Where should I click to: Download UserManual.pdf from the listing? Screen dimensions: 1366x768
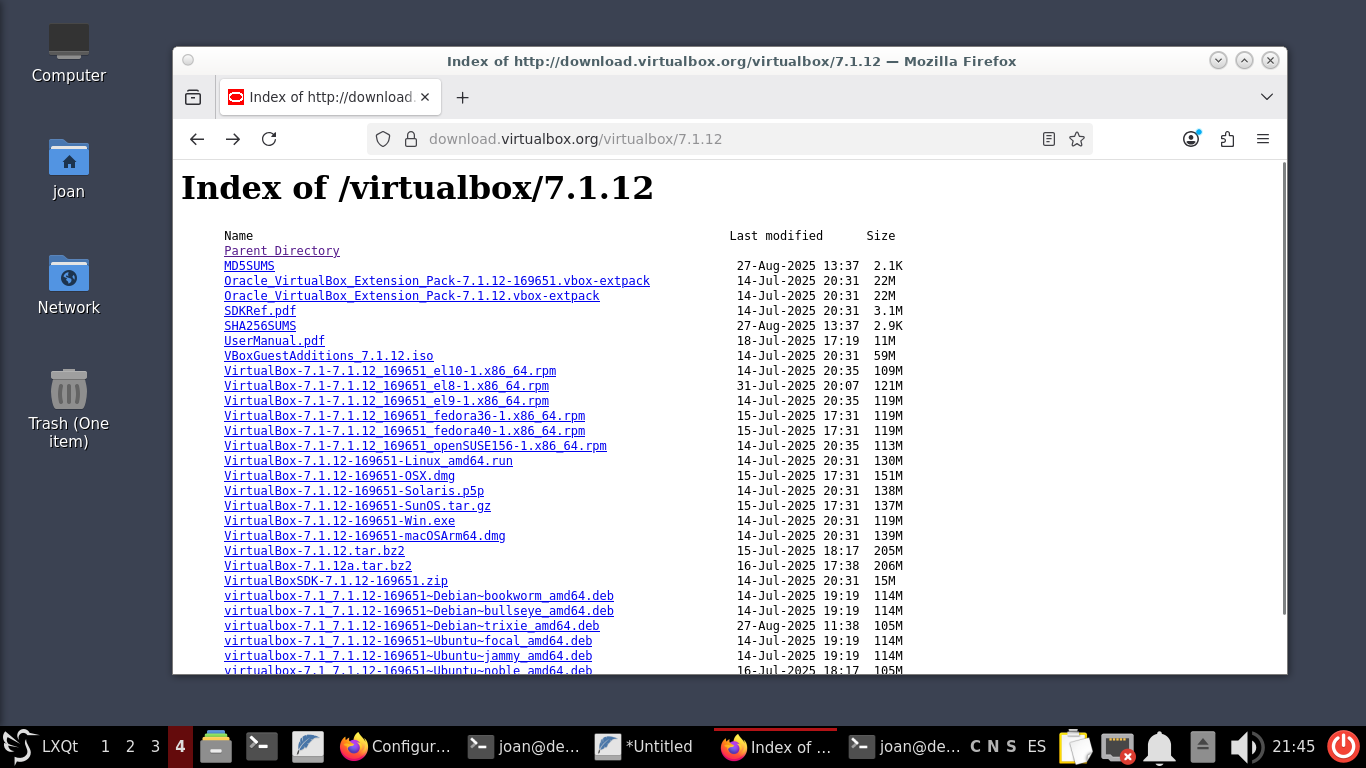pyautogui.click(x=273, y=341)
